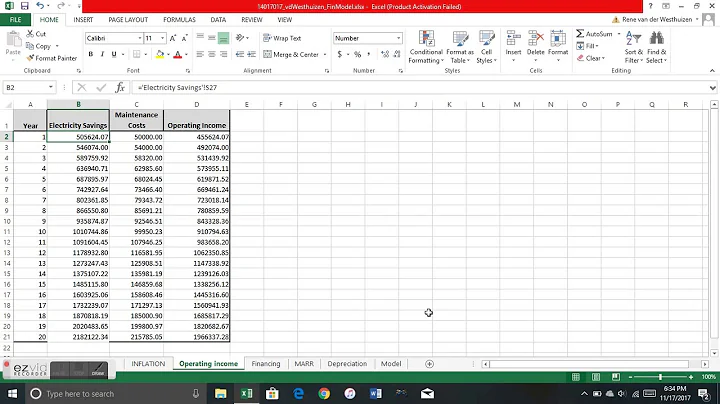Toggle bottom vertical alignment

[x=224, y=38]
